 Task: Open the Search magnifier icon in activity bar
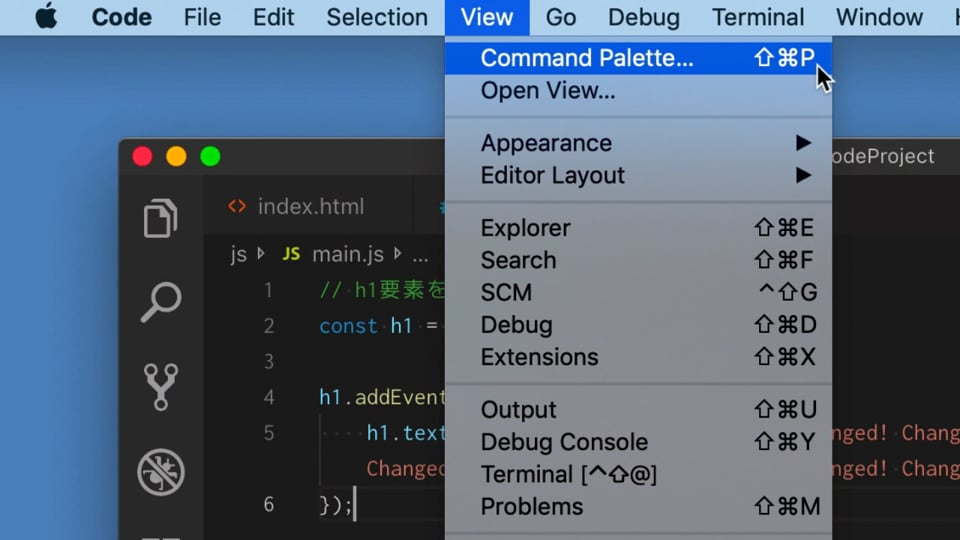click(161, 302)
